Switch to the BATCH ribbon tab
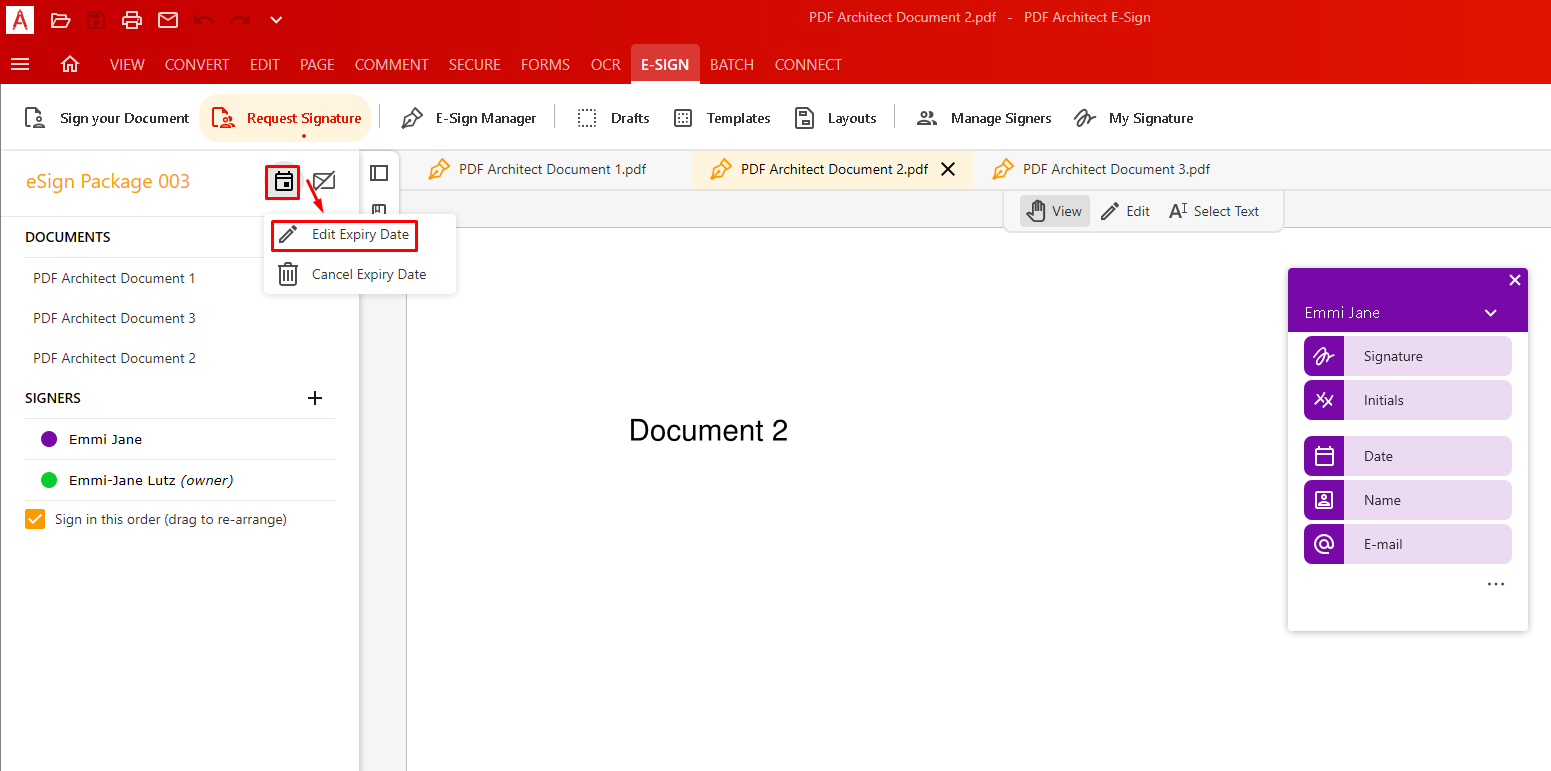The height and width of the screenshot is (771, 1551). (x=732, y=64)
